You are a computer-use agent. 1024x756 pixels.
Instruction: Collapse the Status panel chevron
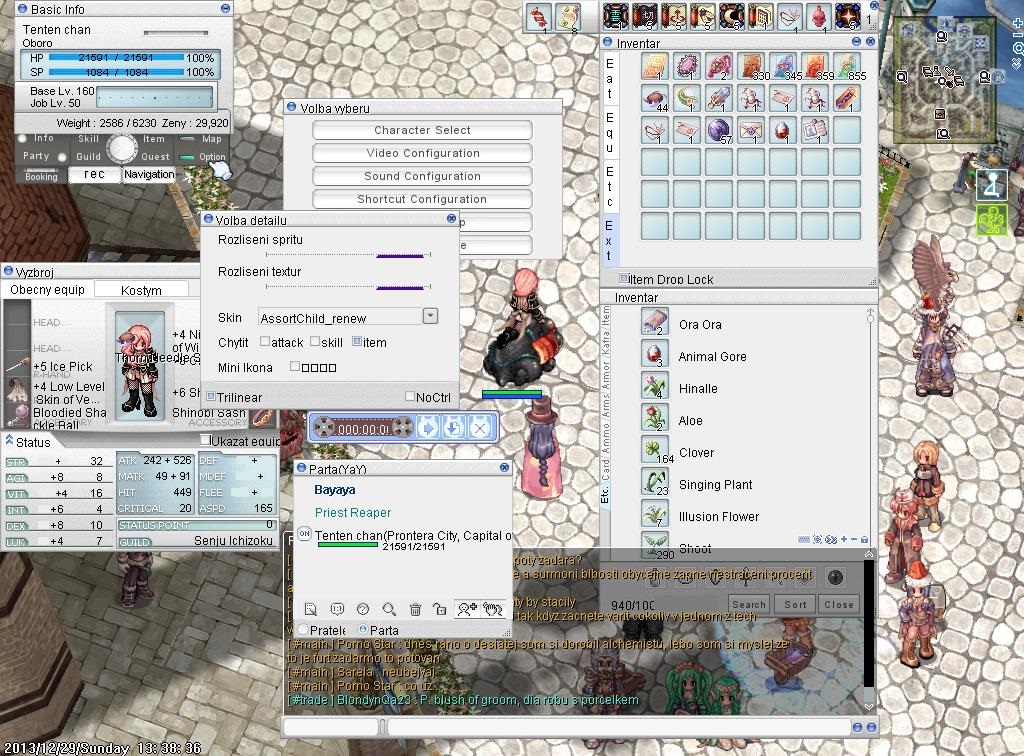tap(8, 441)
